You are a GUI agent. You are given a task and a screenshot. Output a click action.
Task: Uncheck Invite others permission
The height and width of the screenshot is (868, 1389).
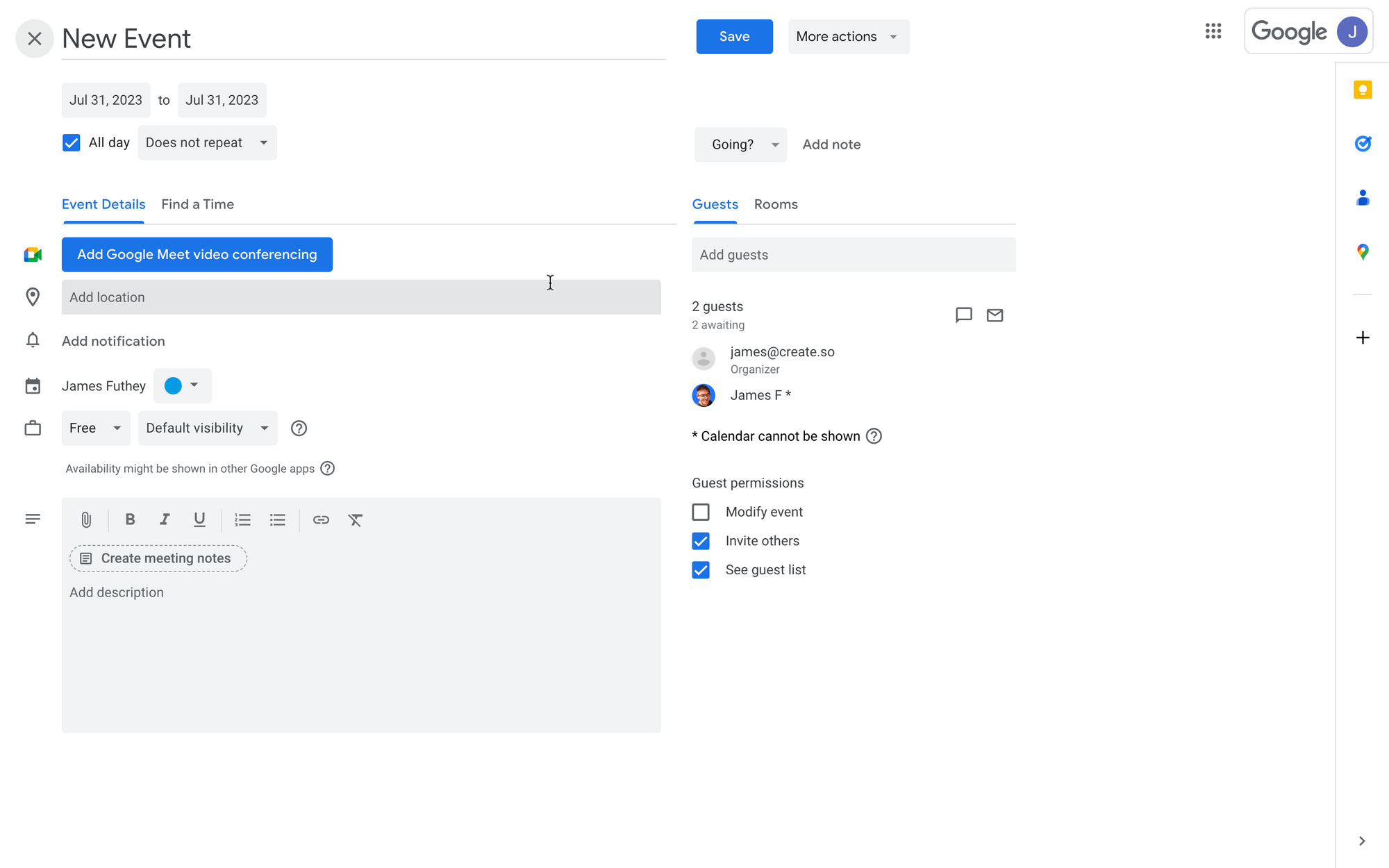pos(701,541)
